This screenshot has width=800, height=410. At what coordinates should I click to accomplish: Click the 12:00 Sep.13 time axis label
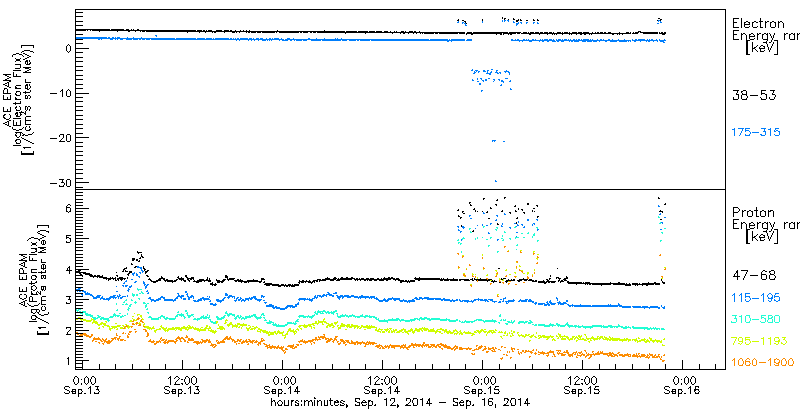coord(182,386)
